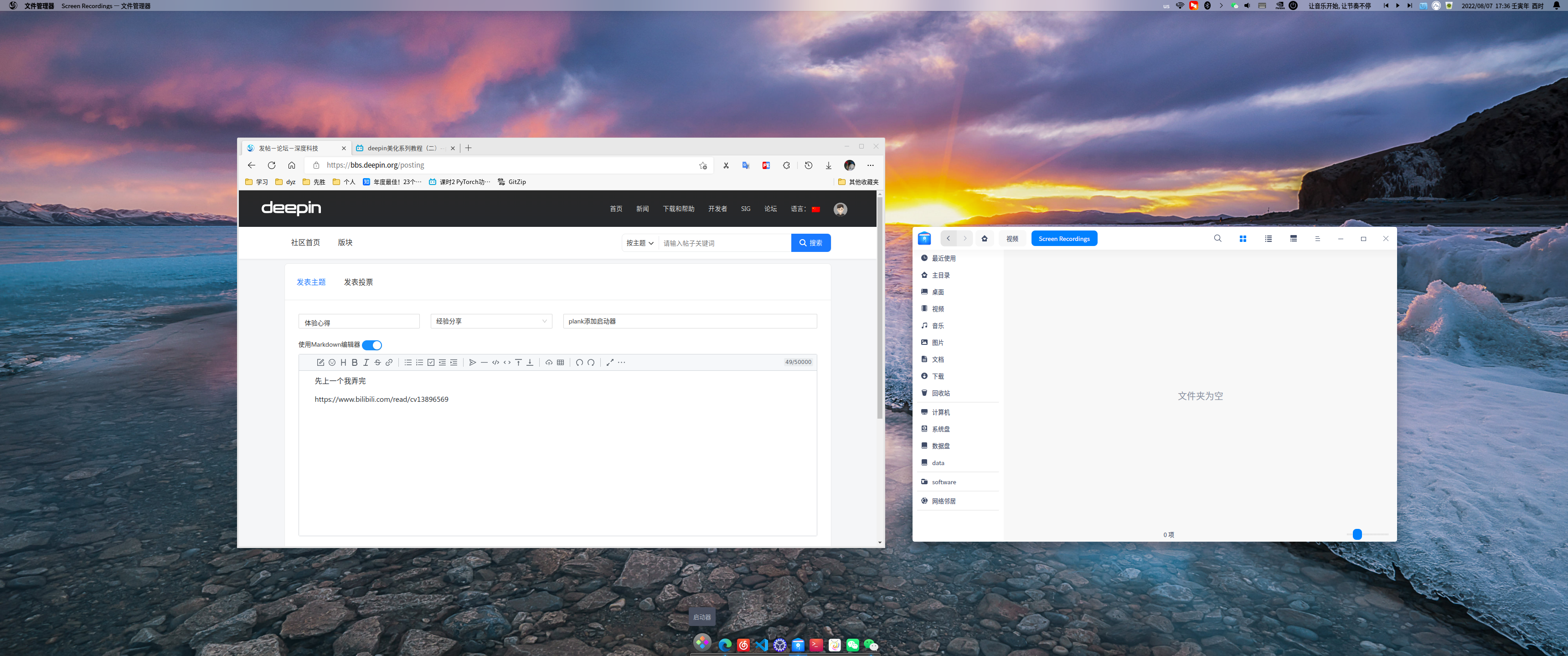Viewport: 1568px width, 656px height.
Task: Switch the editor to fullscreen mode
Action: point(609,363)
